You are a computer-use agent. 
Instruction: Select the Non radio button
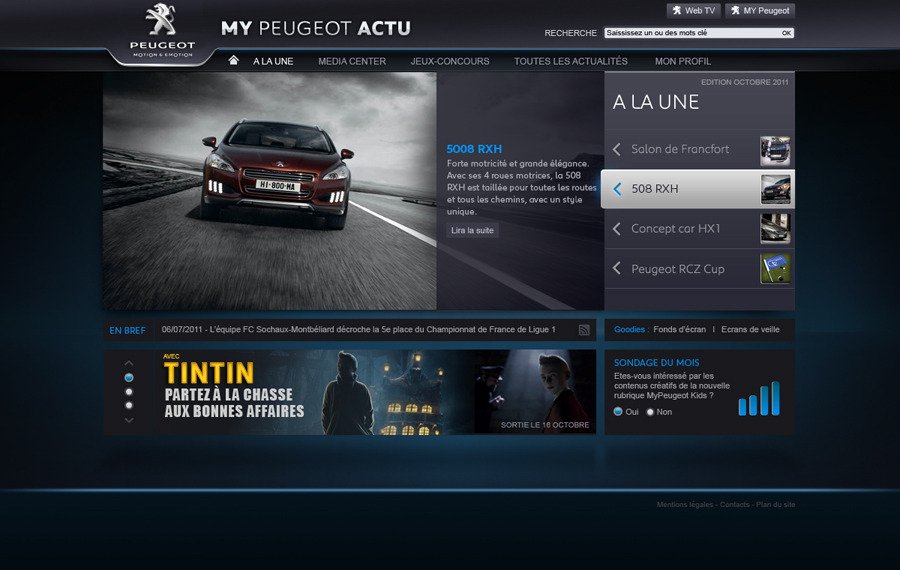pyautogui.click(x=650, y=412)
